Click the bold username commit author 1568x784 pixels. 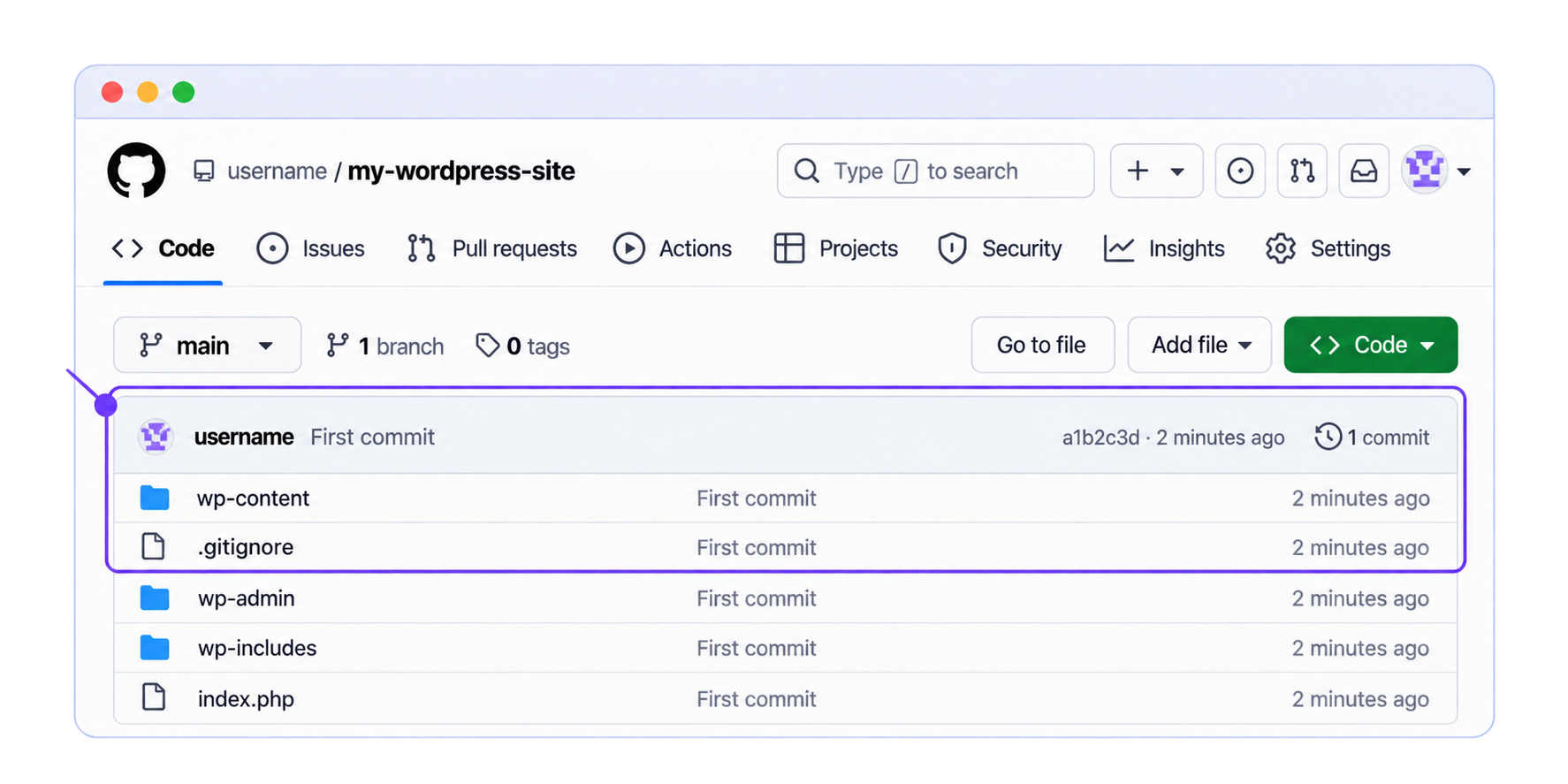click(244, 437)
